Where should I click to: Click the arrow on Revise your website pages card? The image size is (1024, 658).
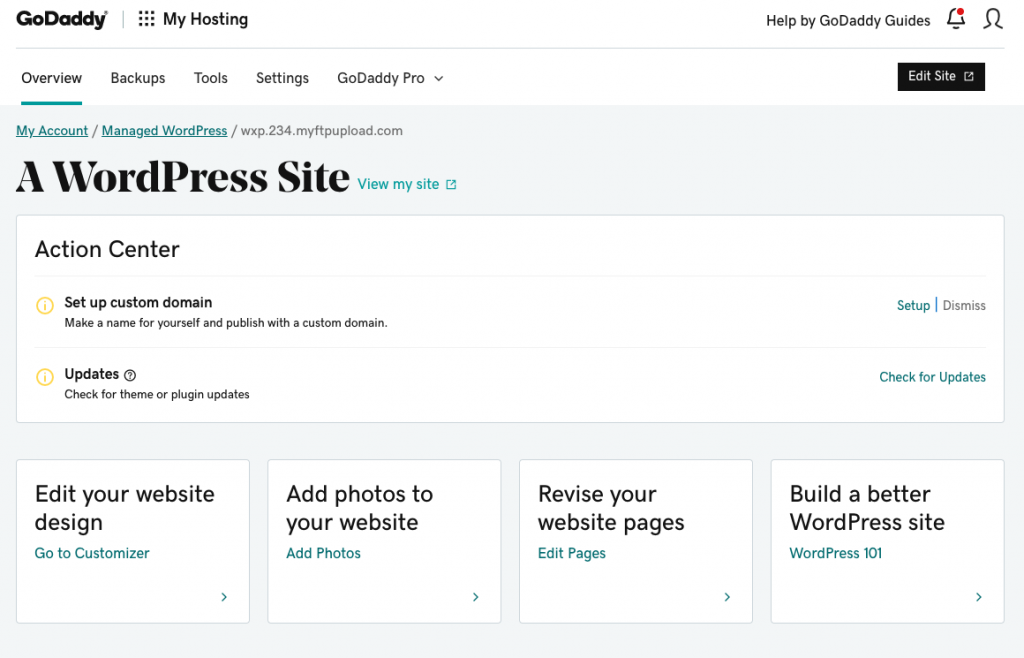point(727,597)
